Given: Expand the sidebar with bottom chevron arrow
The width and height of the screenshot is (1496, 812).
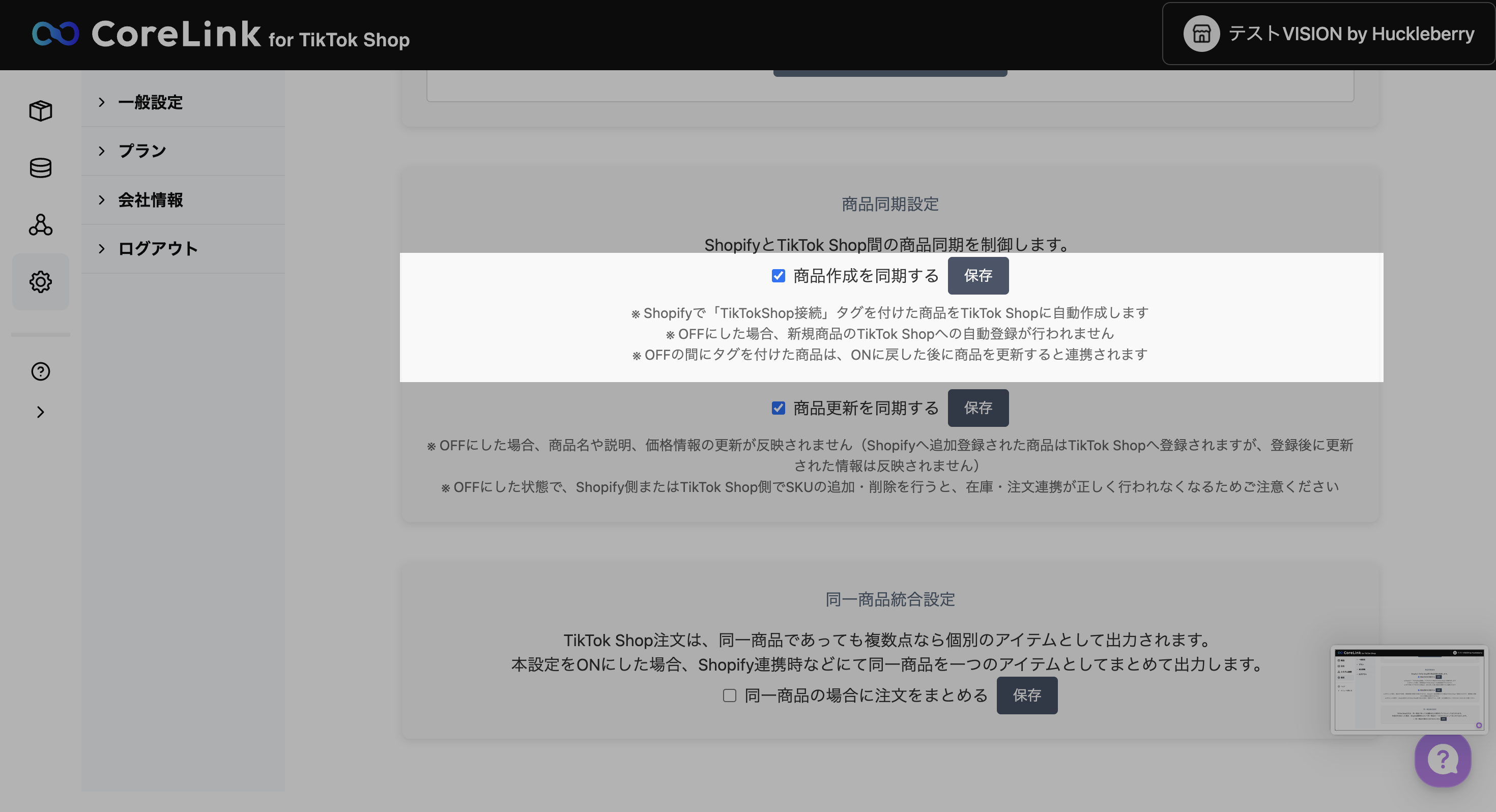Looking at the screenshot, I should point(41,412).
